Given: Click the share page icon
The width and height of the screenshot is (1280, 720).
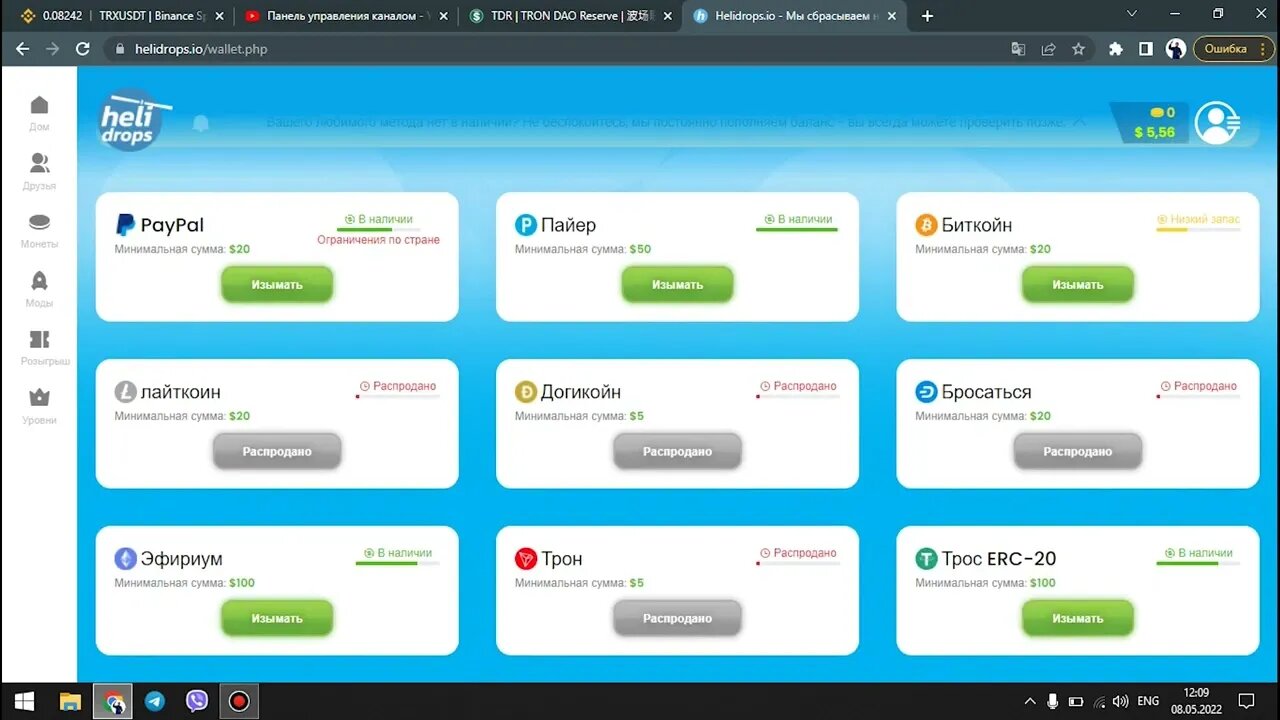Looking at the screenshot, I should point(1048,49).
